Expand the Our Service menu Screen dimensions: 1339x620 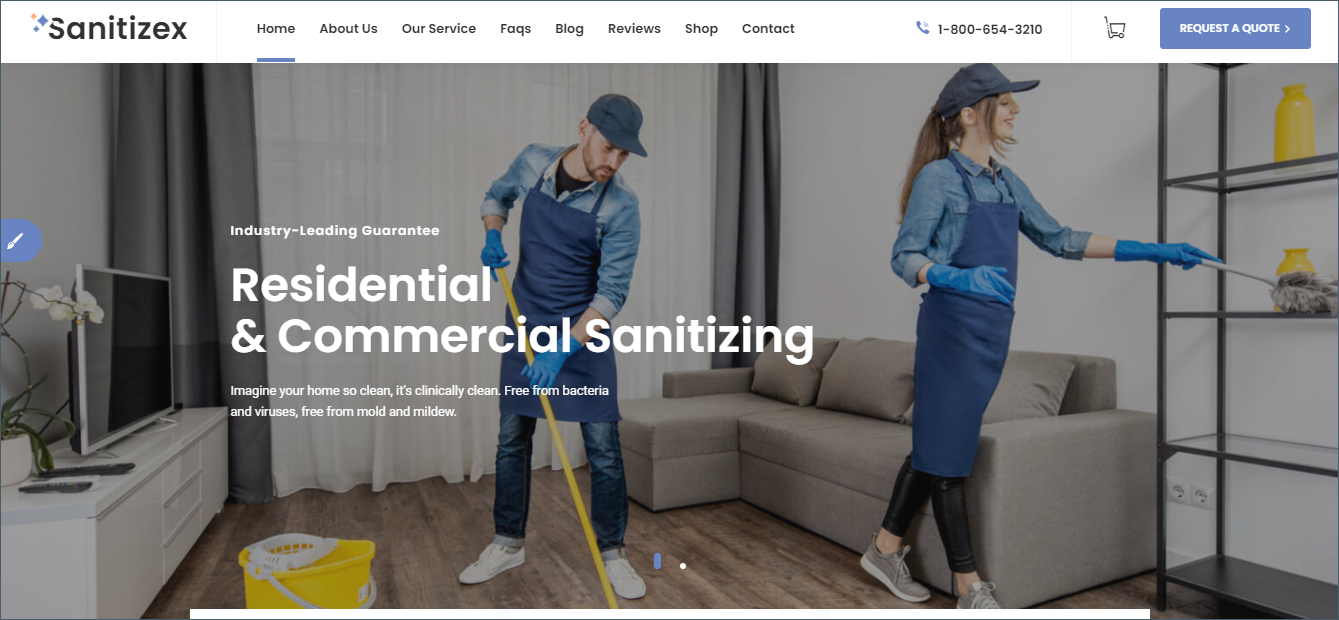[x=439, y=29]
